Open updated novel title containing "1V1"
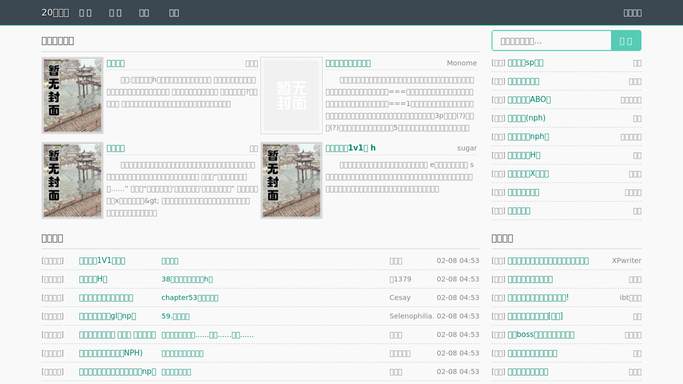Viewport: 683px width, 384px height. 102,261
